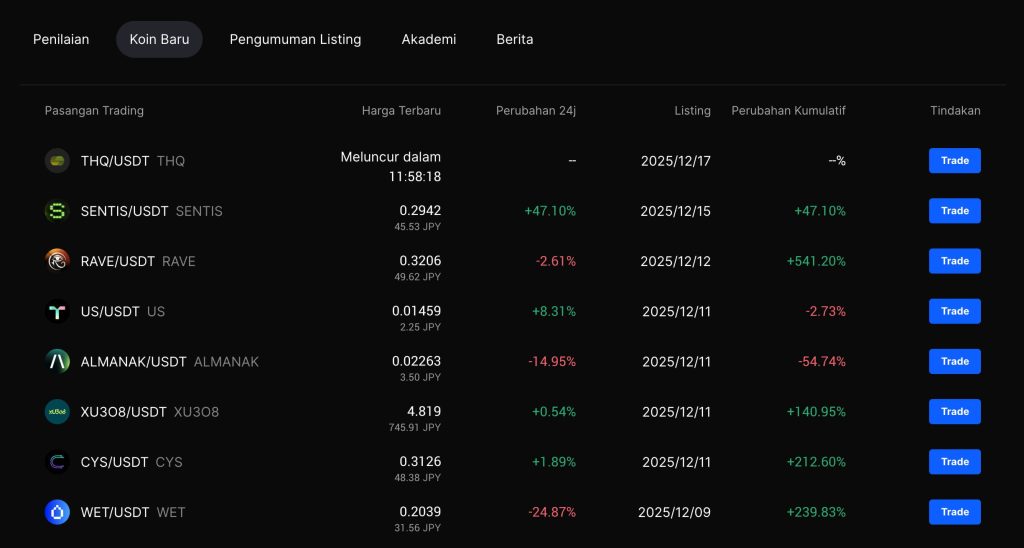Trade the THQ/USDT pair

click(x=955, y=161)
